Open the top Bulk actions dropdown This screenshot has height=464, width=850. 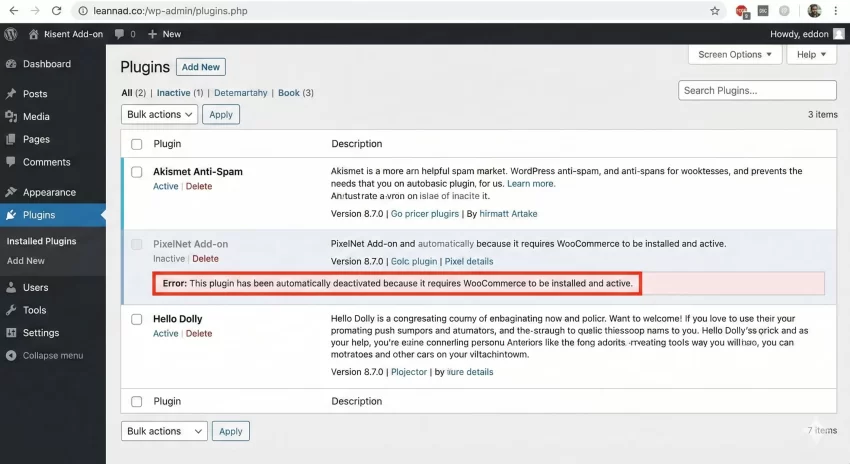click(159, 114)
